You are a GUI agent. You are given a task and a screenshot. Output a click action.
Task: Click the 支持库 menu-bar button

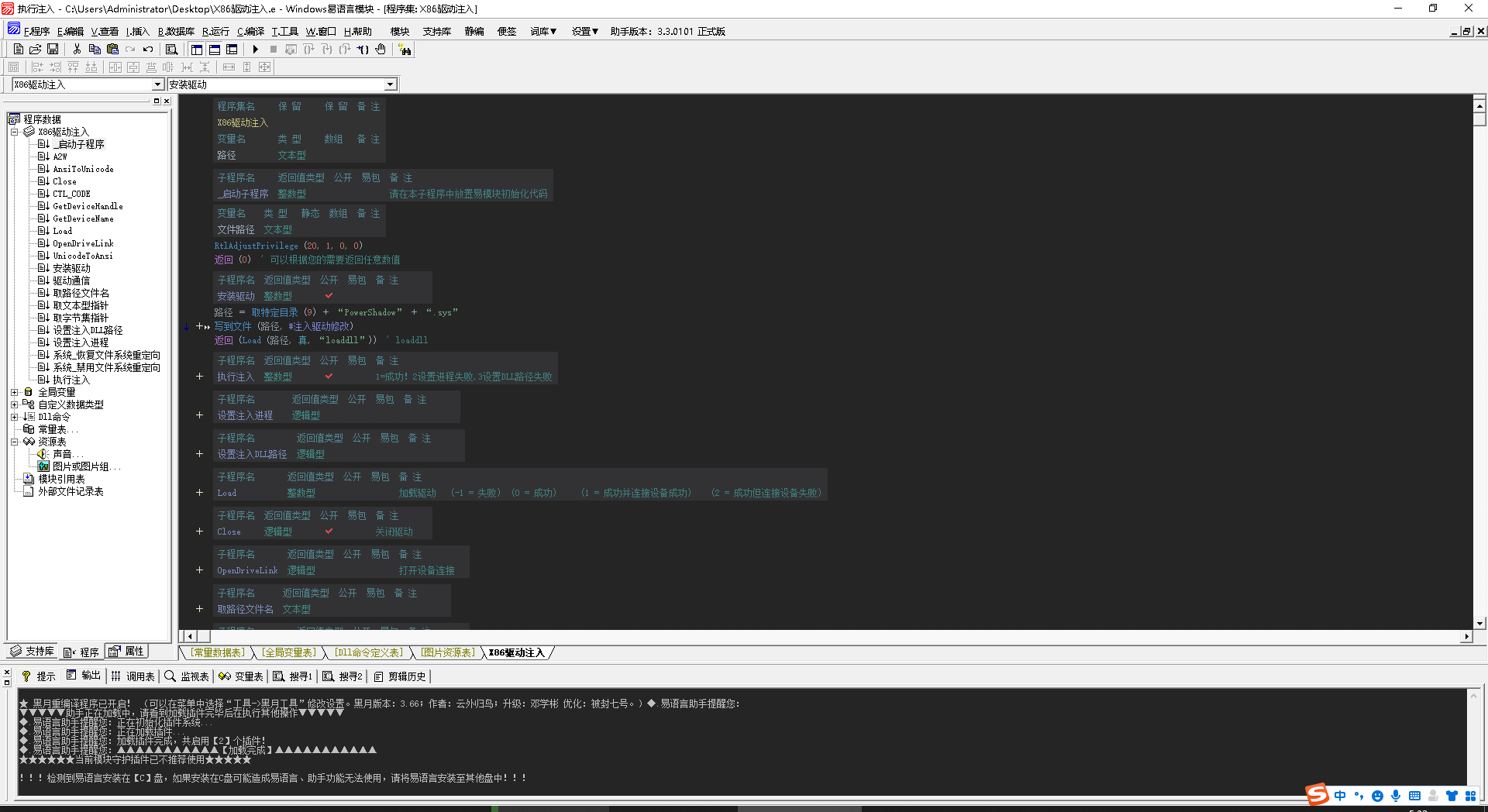pos(437,32)
